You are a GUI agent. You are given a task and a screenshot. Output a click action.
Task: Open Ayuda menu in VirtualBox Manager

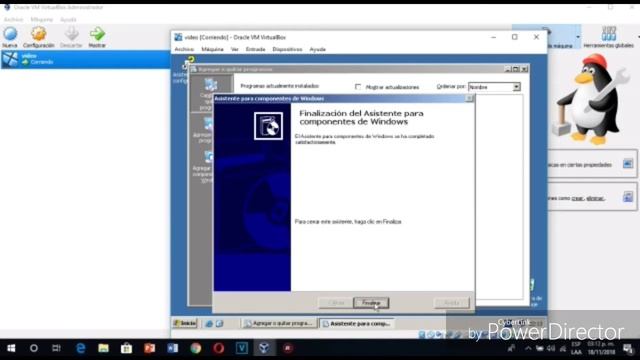click(68, 19)
